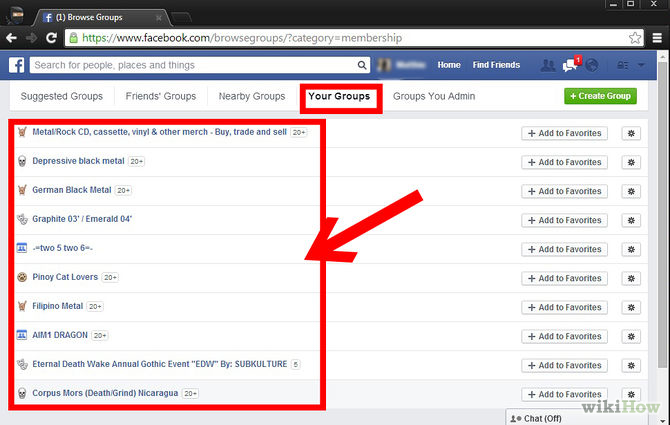The width and height of the screenshot is (670, 425).
Task: Add Depressive black metal to Favorites
Action: (x=564, y=162)
